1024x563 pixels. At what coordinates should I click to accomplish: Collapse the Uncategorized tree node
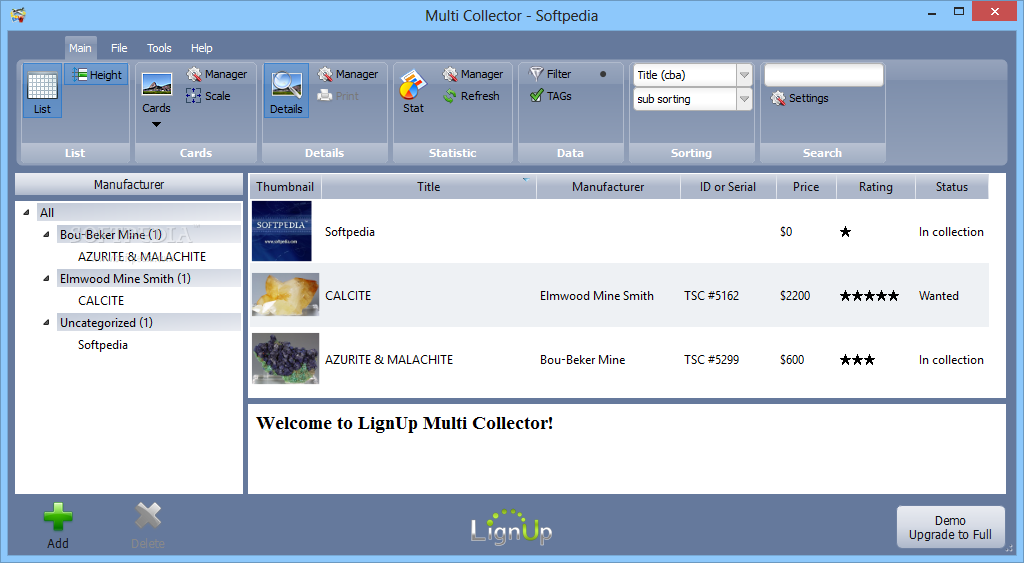click(46, 322)
